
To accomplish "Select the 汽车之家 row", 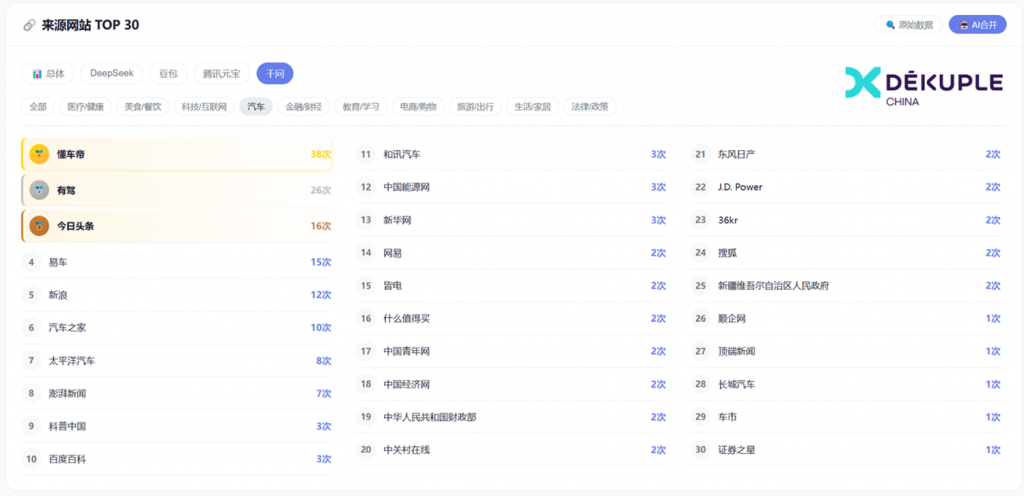I will [176, 328].
